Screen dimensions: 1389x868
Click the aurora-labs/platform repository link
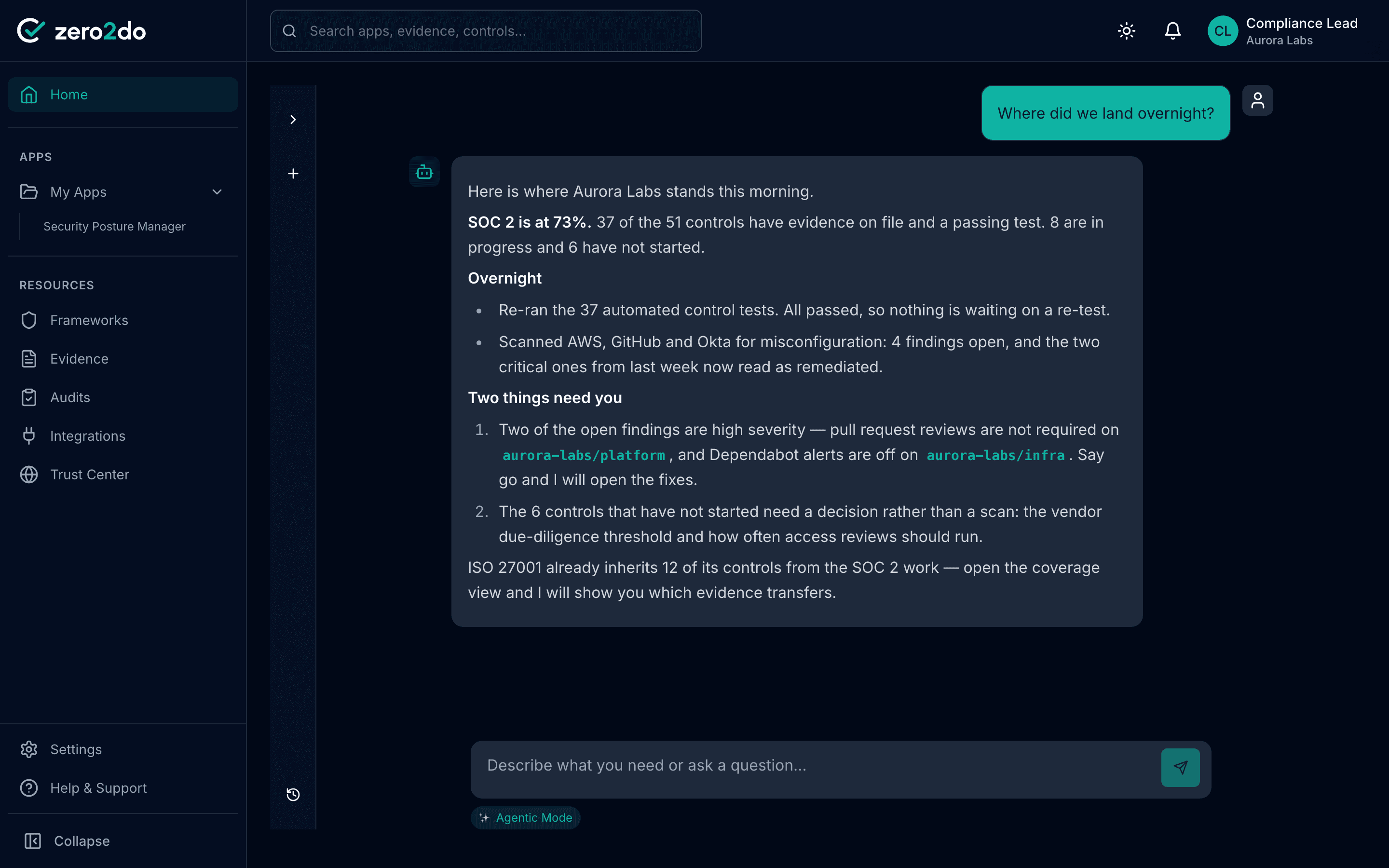click(584, 455)
